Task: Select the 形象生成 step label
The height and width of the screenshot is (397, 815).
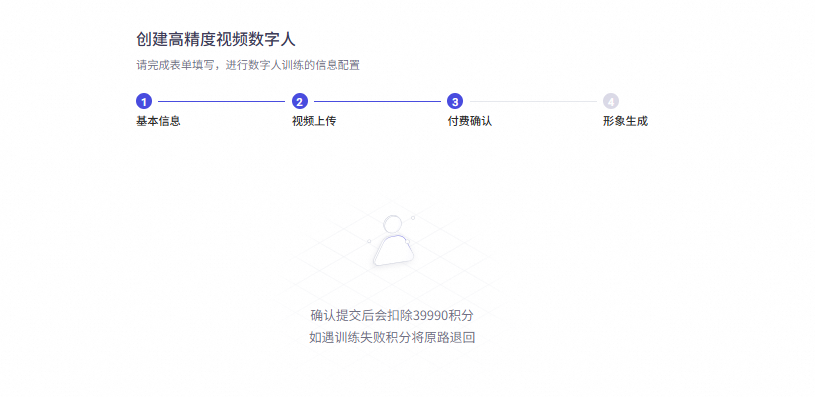Action: (x=625, y=121)
